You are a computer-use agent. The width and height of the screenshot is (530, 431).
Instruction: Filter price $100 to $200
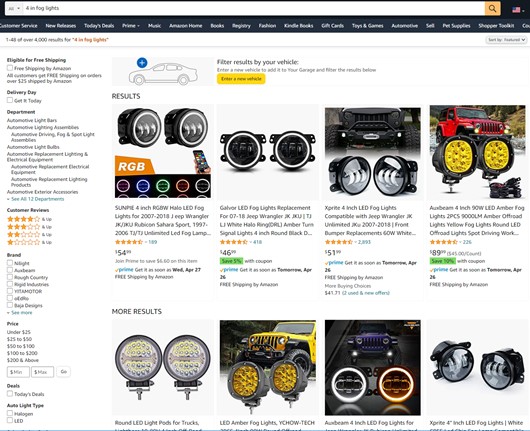pyautogui.click(x=22, y=353)
